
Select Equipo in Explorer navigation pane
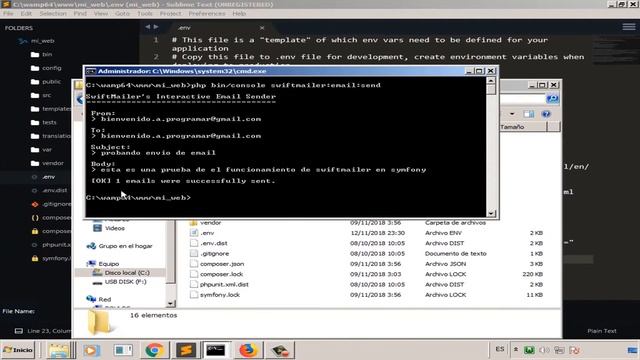tap(109, 264)
